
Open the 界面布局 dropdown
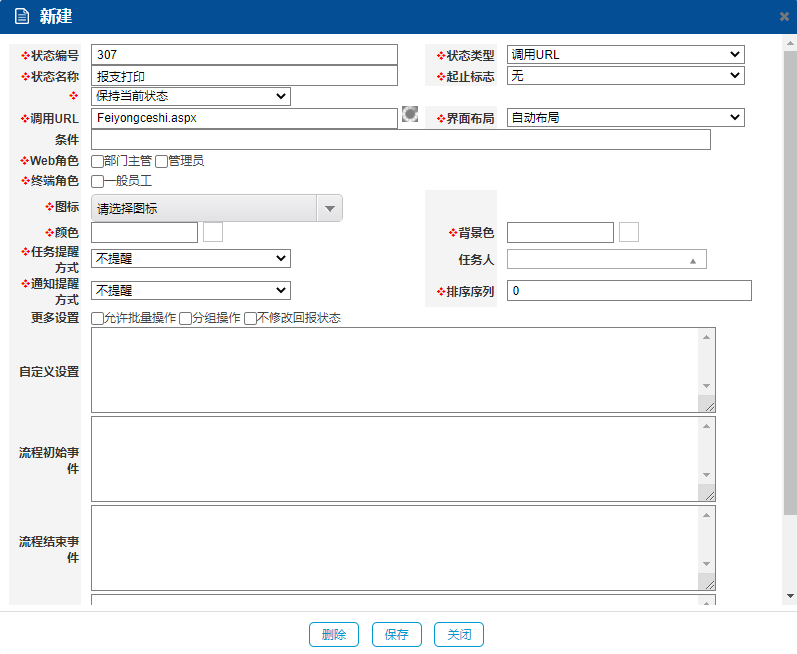pos(625,118)
